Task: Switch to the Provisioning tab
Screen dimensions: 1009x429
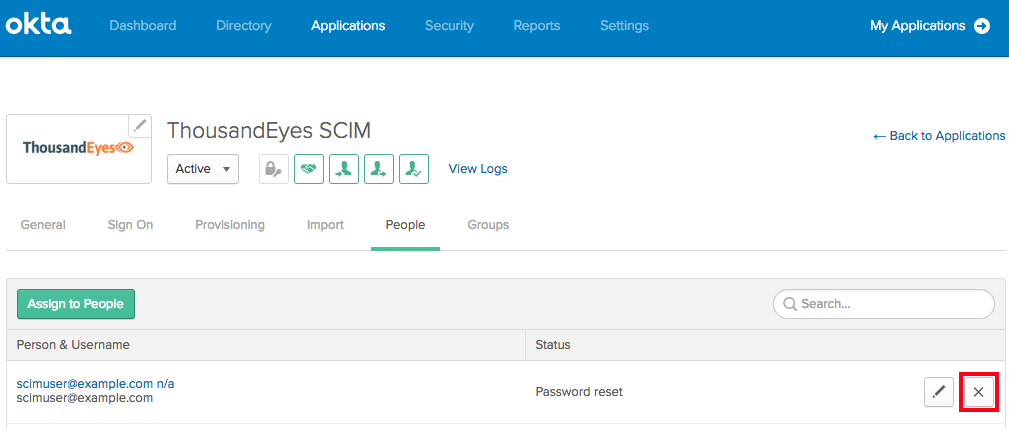Action: [230, 225]
